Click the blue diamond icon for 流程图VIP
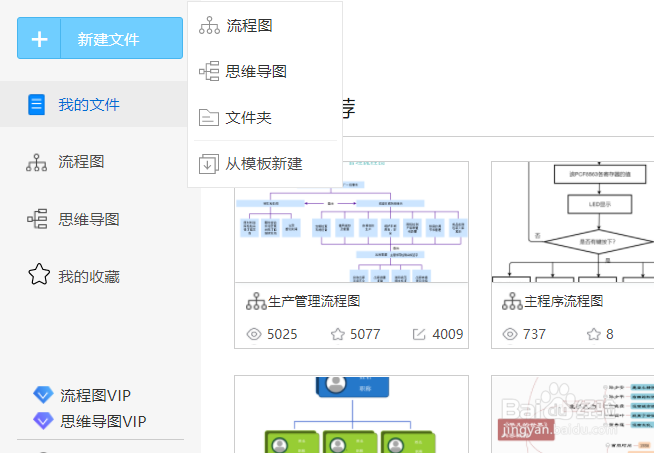The width and height of the screenshot is (654, 453). [x=43, y=394]
